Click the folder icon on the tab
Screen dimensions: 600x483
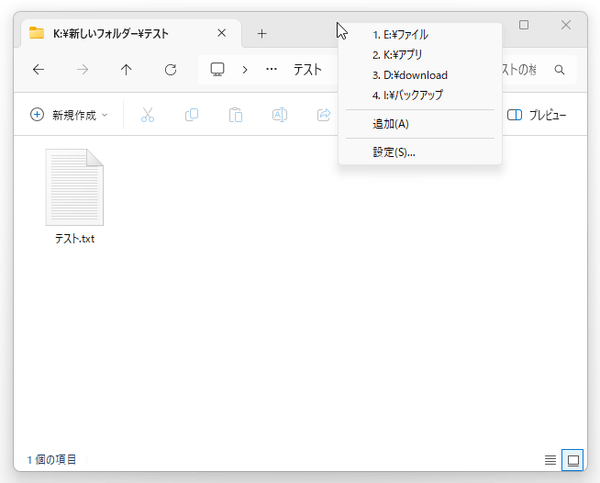click(x=37, y=33)
